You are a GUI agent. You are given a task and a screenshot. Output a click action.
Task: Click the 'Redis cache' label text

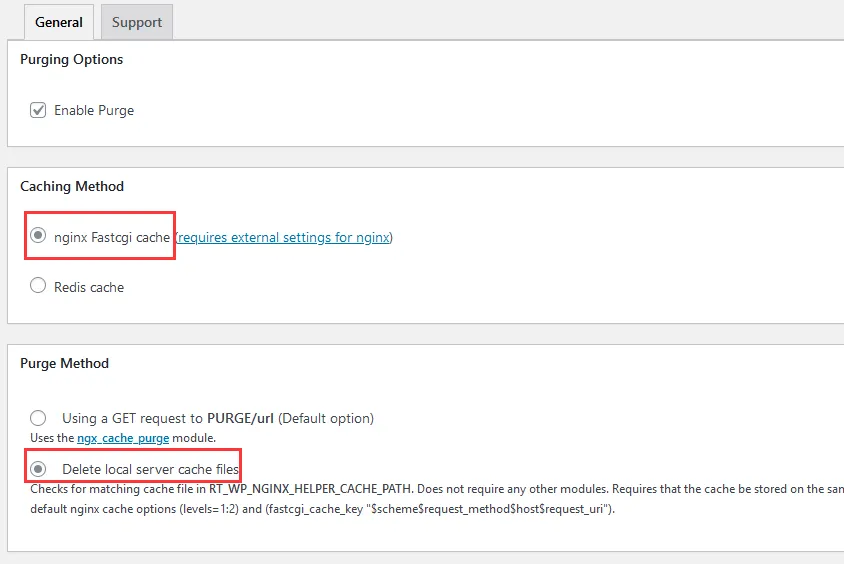click(89, 287)
